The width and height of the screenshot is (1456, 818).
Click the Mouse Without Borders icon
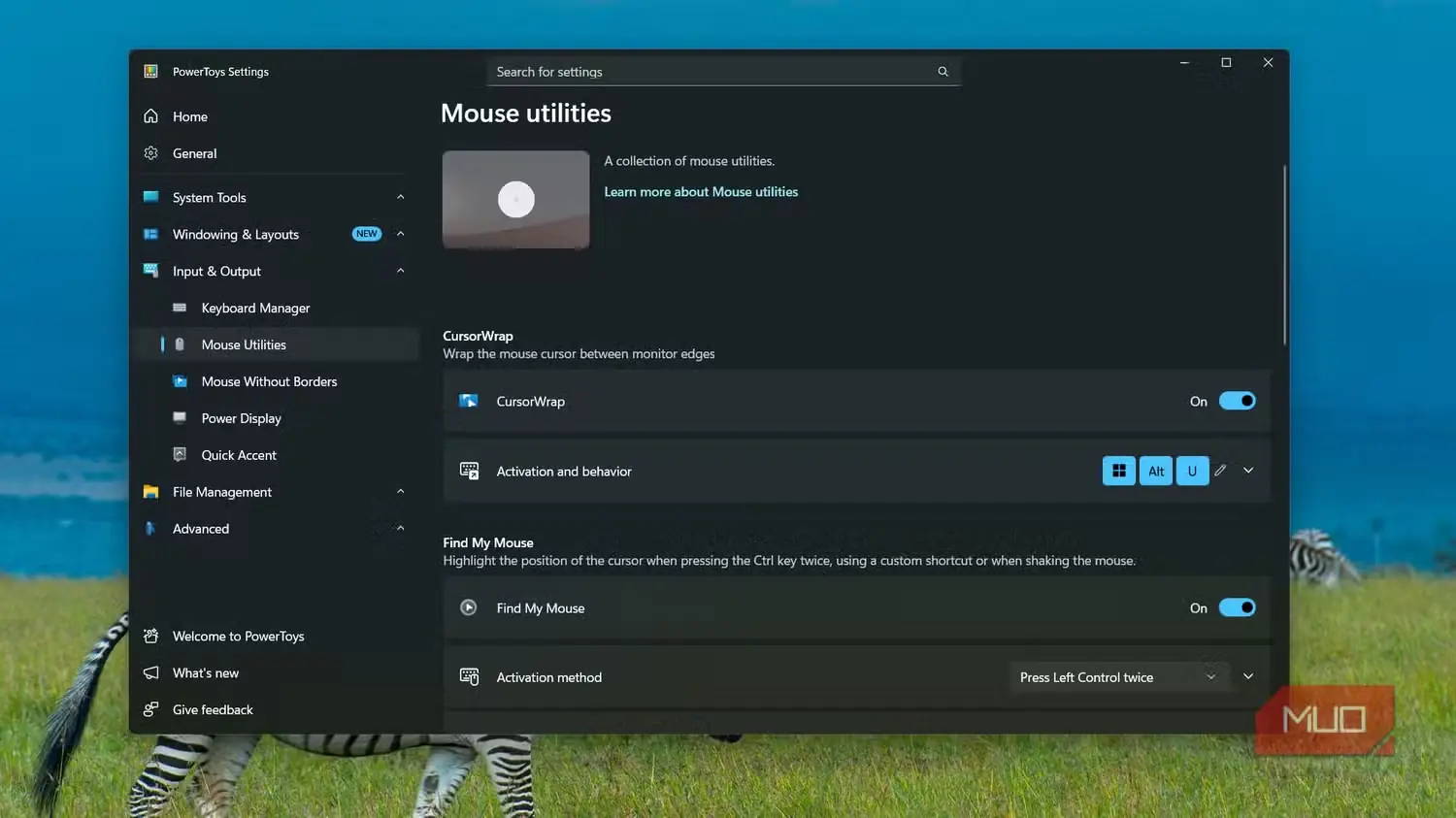click(x=180, y=381)
